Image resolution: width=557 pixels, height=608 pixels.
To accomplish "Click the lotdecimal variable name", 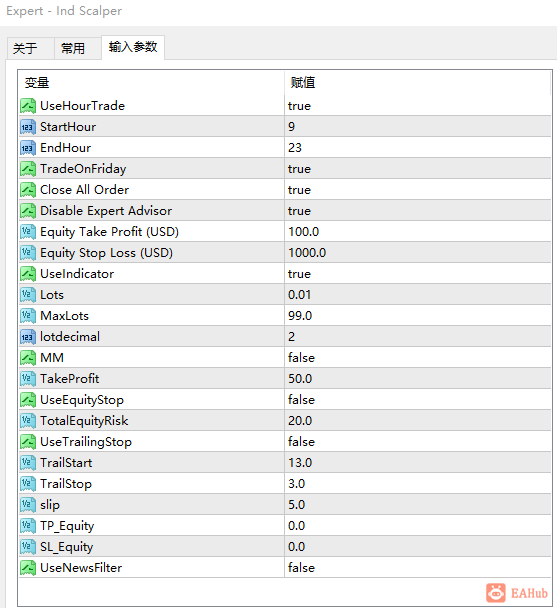I will point(70,337).
